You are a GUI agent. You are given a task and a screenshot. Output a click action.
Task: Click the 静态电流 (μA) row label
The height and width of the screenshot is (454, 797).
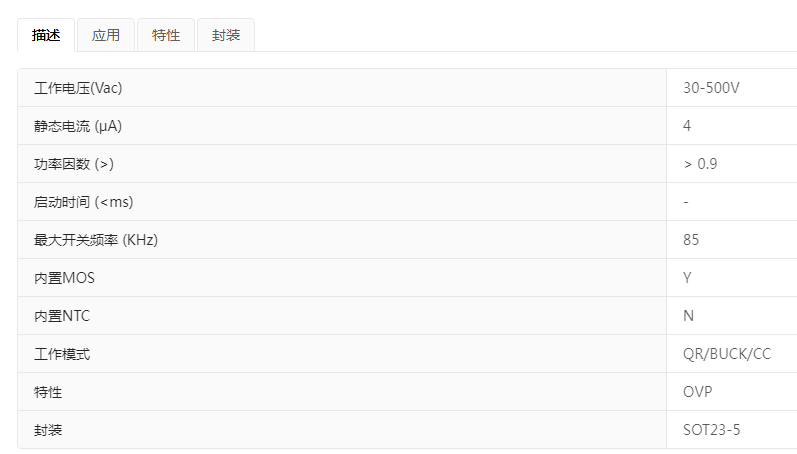pos(78,126)
